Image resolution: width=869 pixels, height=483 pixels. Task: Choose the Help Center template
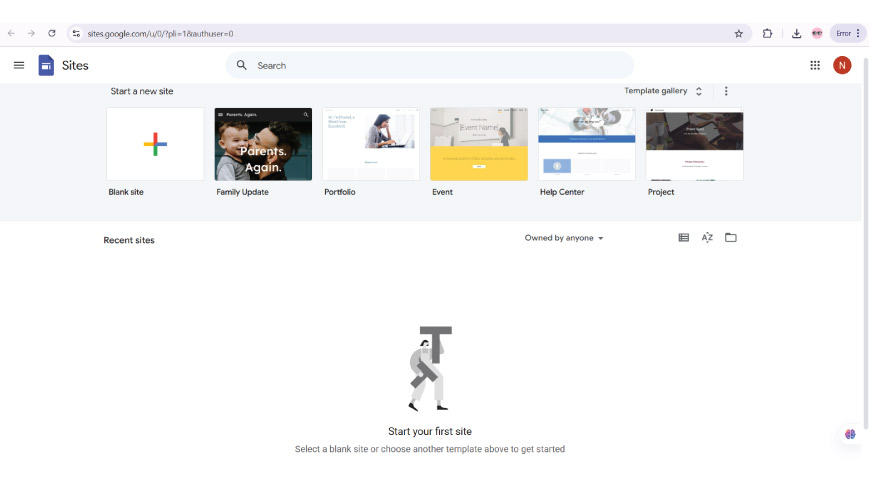pos(587,144)
